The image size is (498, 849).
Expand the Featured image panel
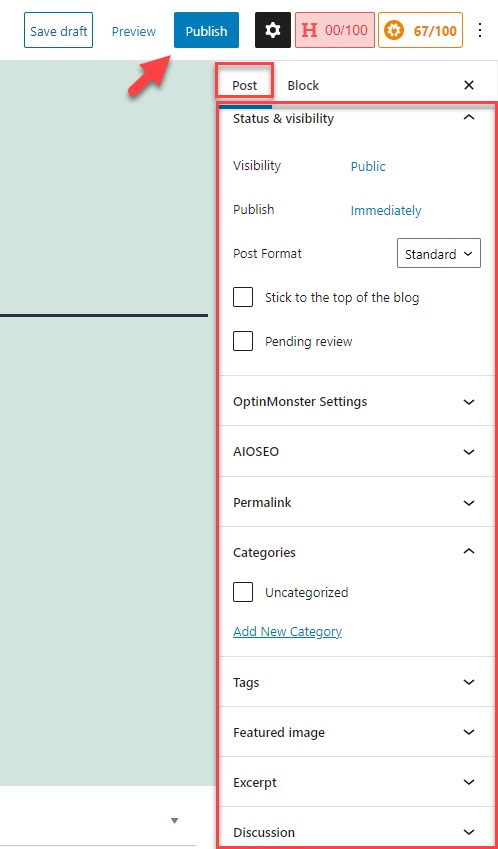click(357, 733)
